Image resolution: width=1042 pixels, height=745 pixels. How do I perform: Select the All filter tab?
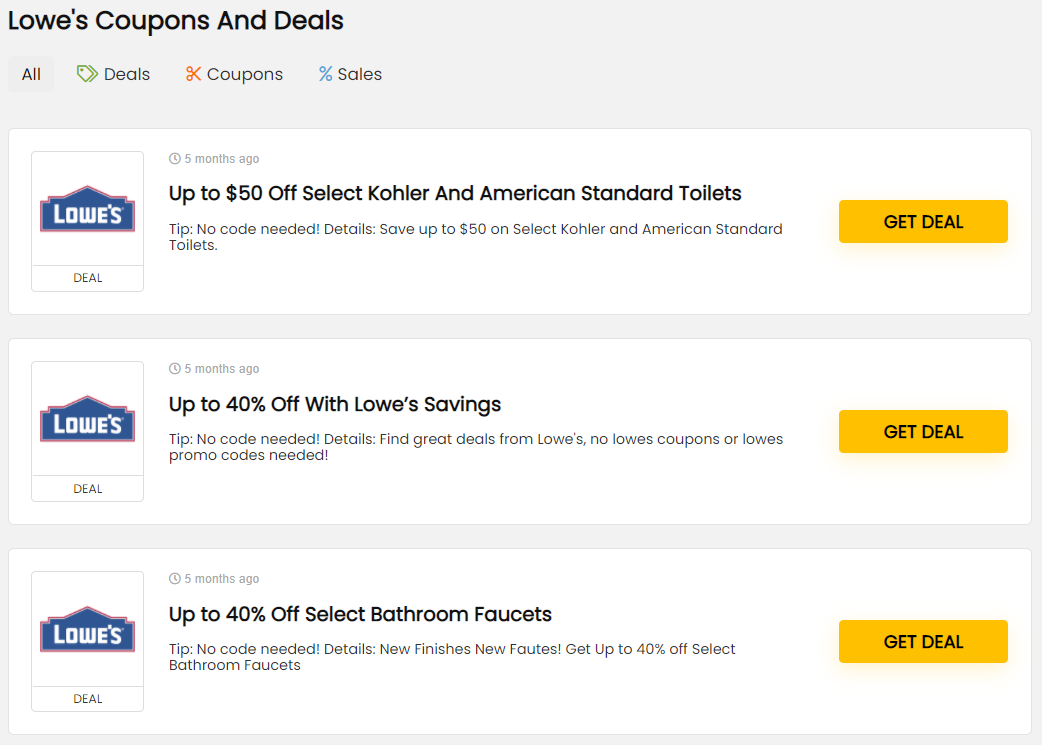(x=31, y=74)
